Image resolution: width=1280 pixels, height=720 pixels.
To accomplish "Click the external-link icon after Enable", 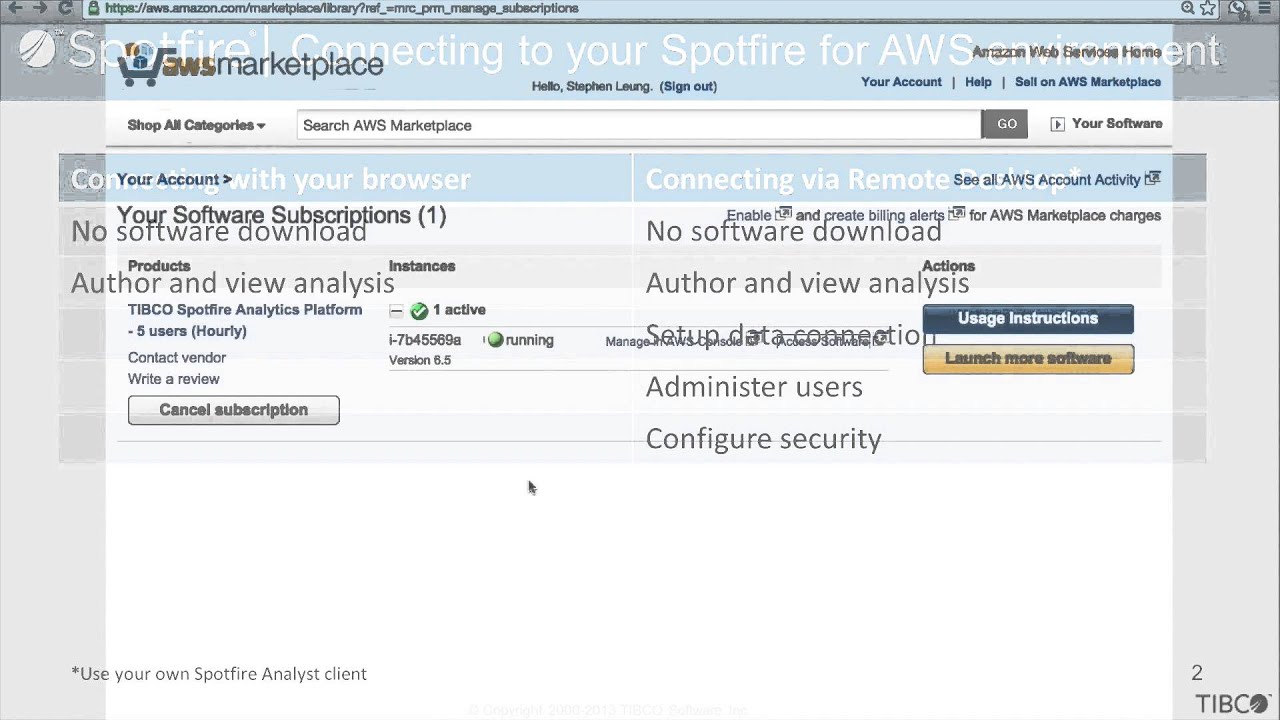I will click(x=784, y=213).
